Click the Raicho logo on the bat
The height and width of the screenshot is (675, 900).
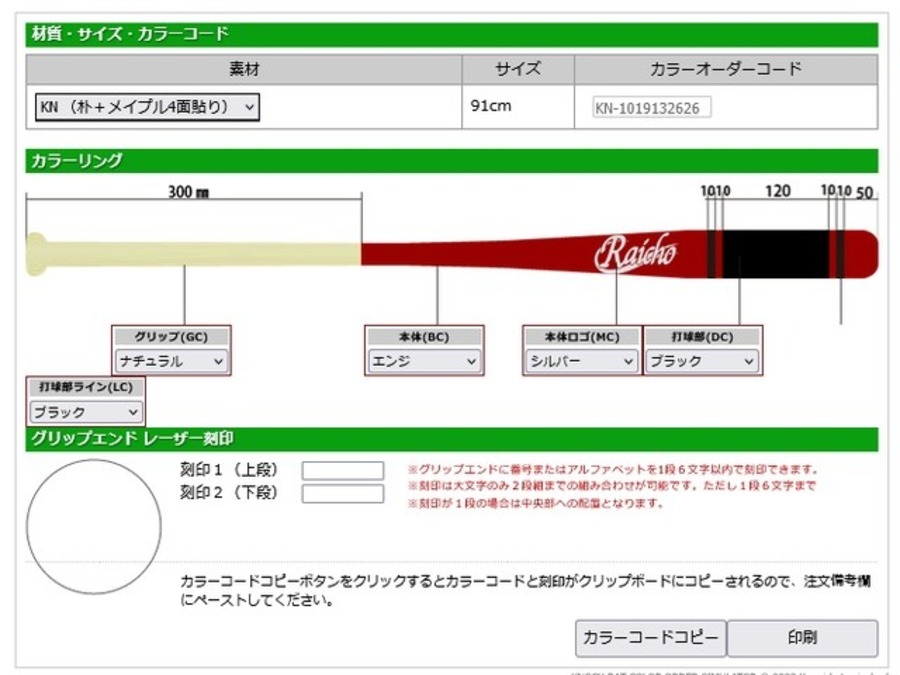(636, 252)
